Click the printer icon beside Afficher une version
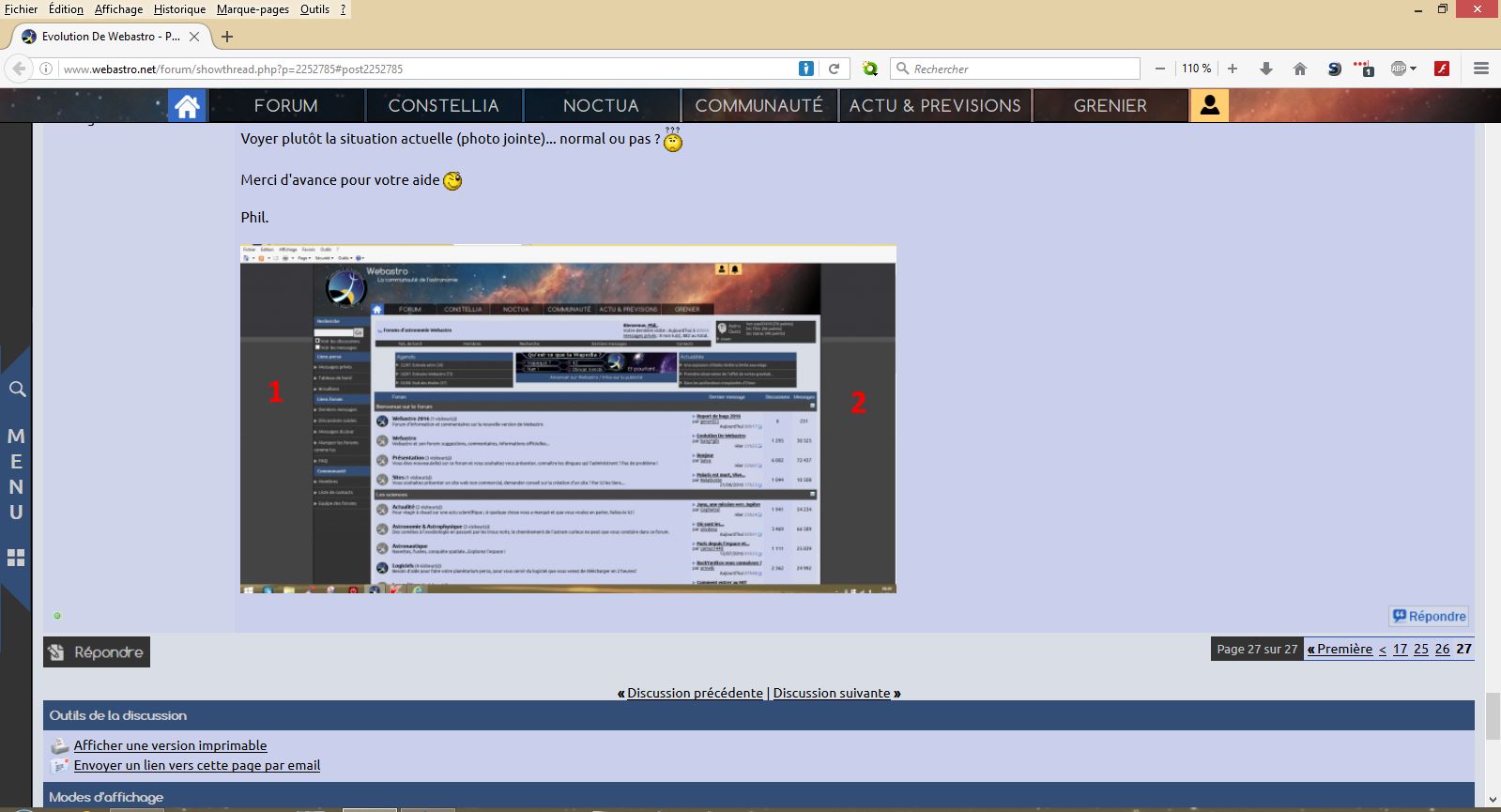 (x=59, y=745)
